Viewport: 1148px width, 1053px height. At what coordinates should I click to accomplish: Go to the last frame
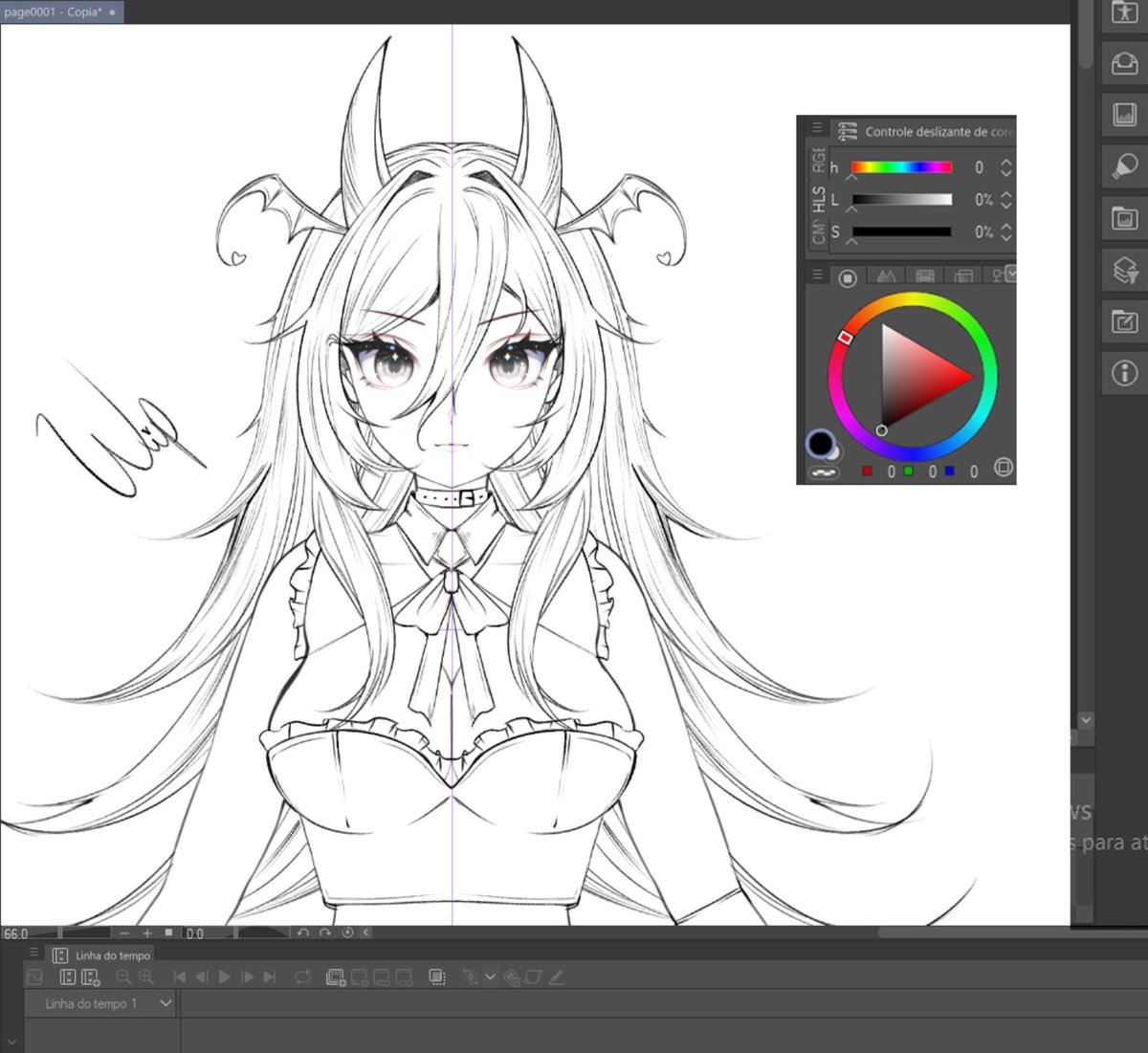(270, 977)
